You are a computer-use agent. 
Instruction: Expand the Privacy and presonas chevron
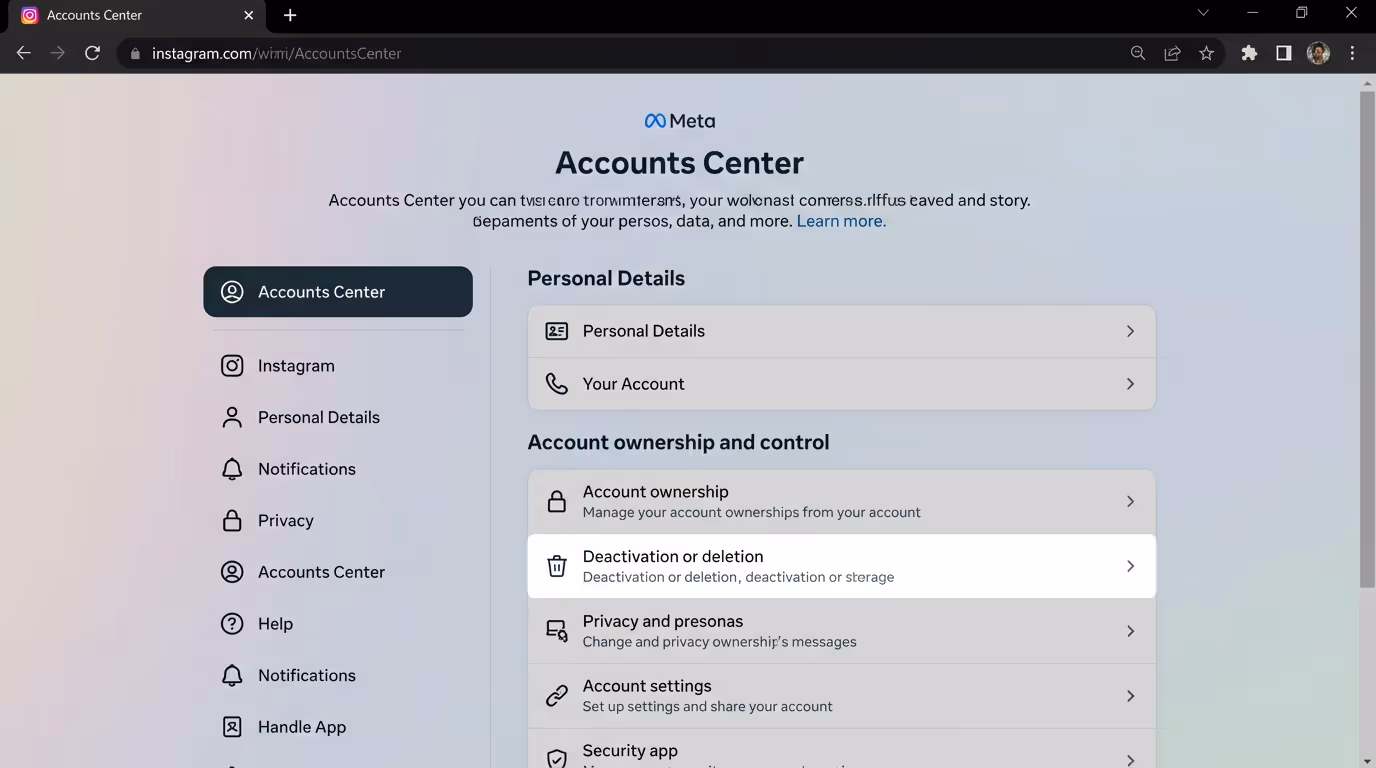(1130, 631)
